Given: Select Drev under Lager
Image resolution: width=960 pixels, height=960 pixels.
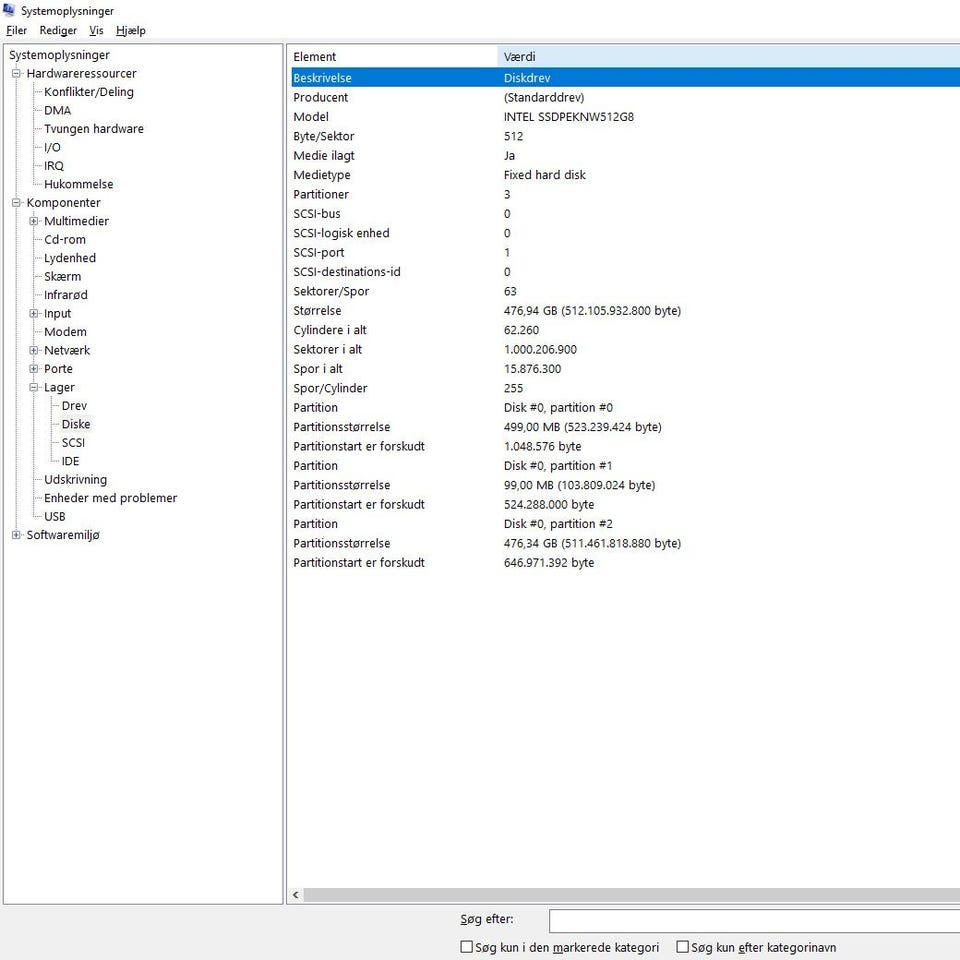Looking at the screenshot, I should 74,406.
